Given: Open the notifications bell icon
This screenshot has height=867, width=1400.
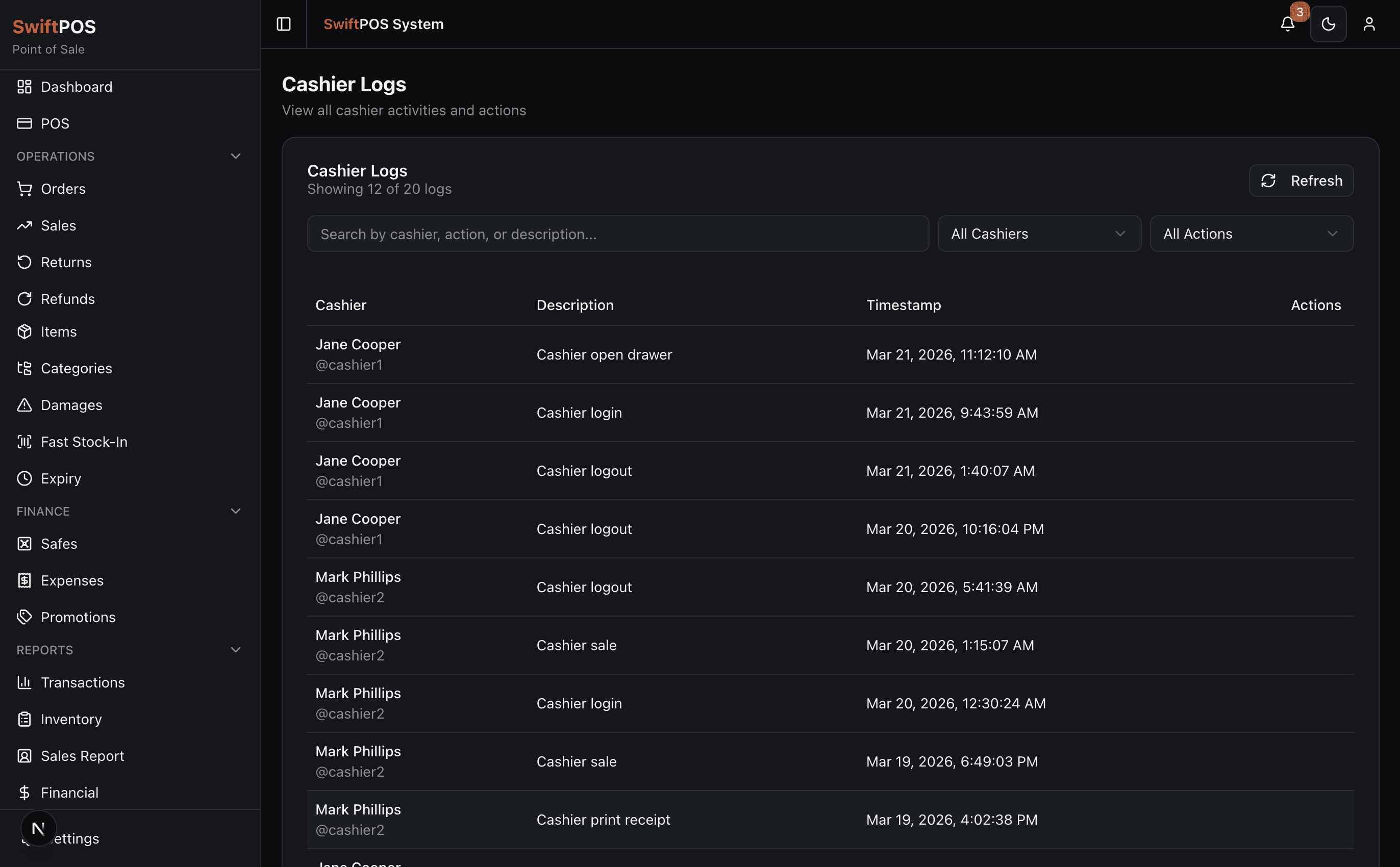Looking at the screenshot, I should [1287, 24].
